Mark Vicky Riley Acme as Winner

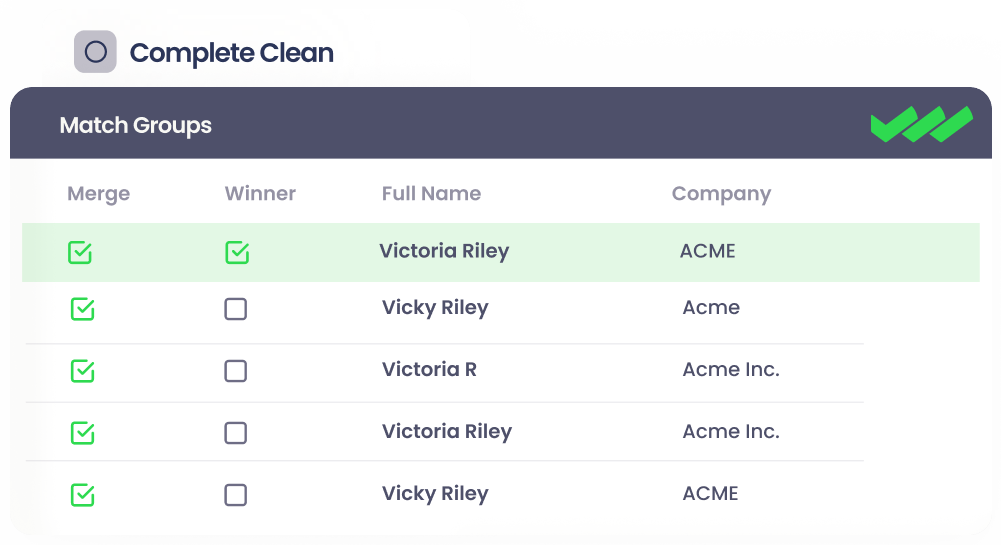click(236, 310)
